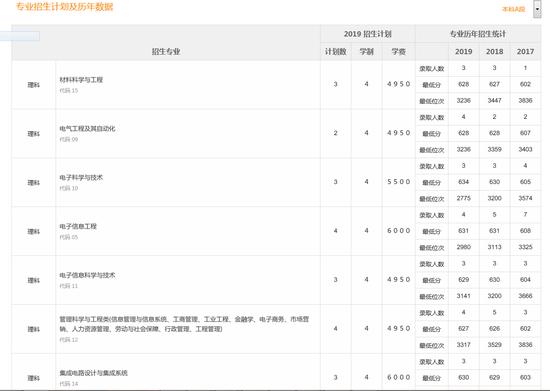
Task: Select the 电子信息科学与技术 major name
Action: (87, 275)
